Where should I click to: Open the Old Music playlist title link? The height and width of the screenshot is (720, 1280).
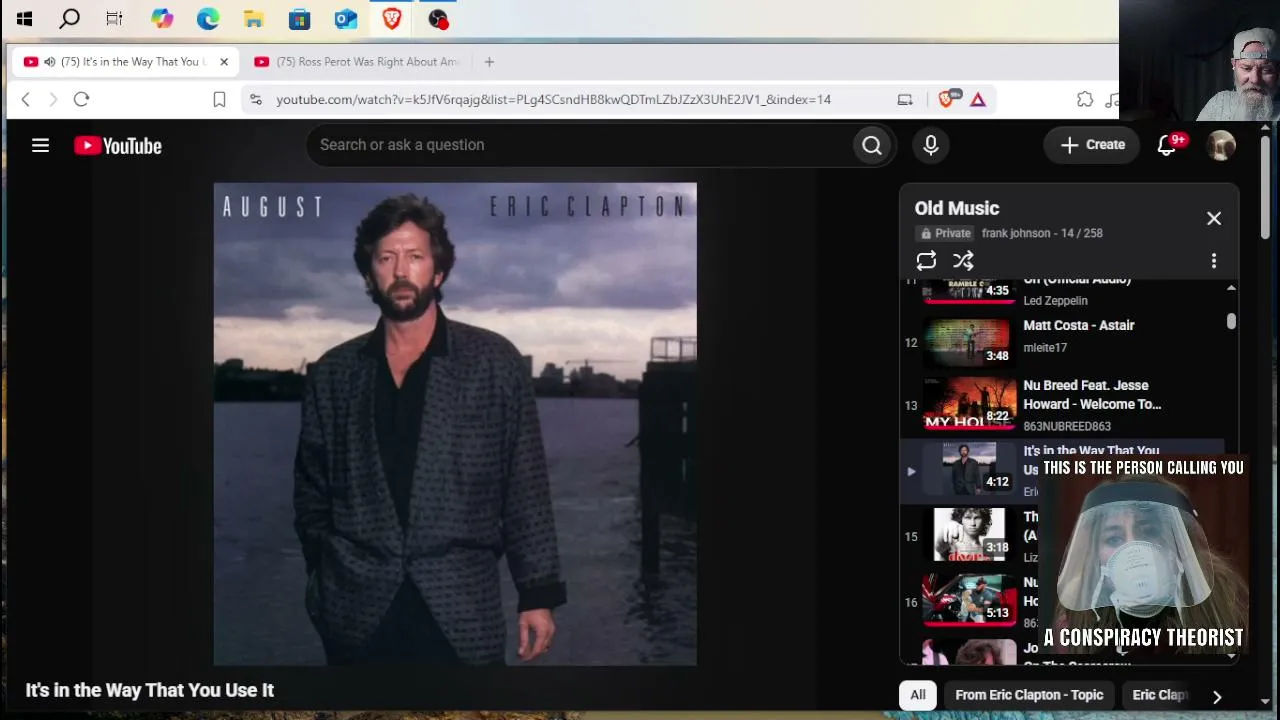pos(957,208)
